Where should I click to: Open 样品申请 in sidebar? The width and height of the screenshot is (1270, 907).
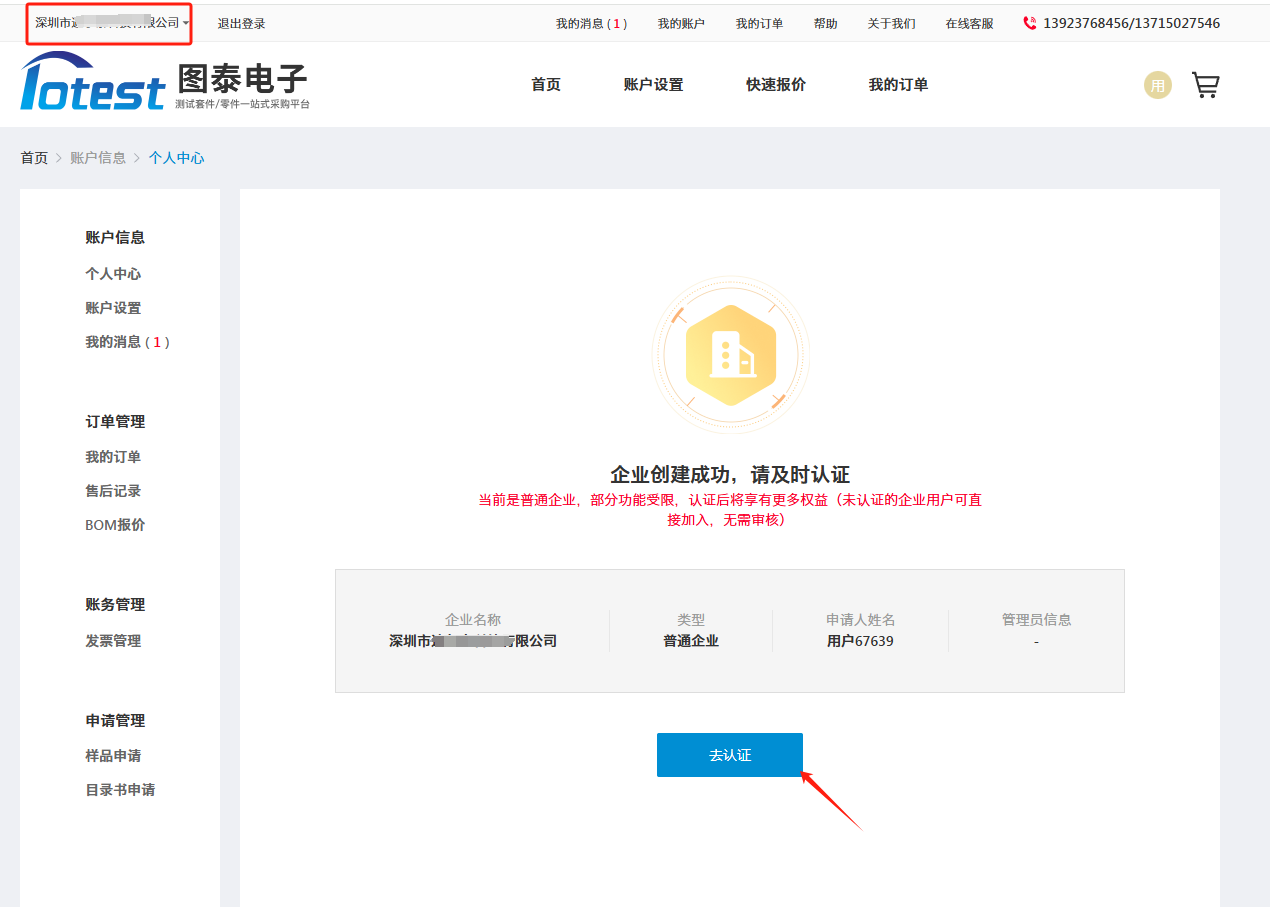113,756
